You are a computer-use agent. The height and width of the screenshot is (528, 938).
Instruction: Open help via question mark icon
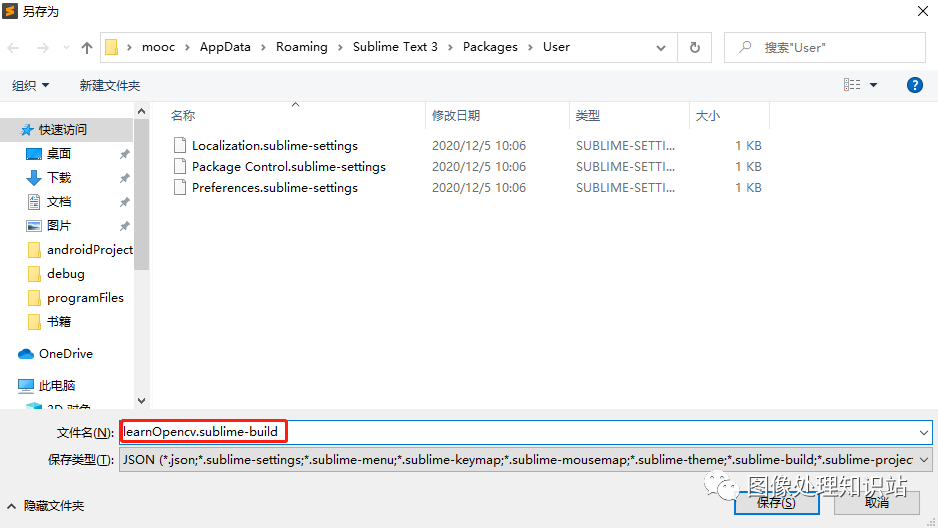915,85
